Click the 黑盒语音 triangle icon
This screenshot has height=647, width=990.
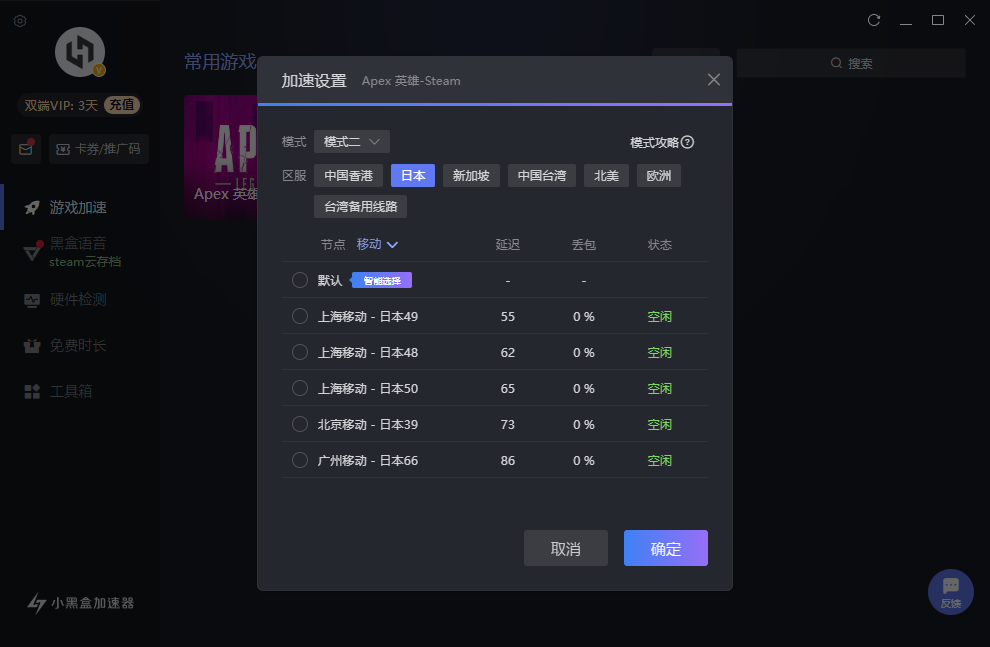pos(32,252)
